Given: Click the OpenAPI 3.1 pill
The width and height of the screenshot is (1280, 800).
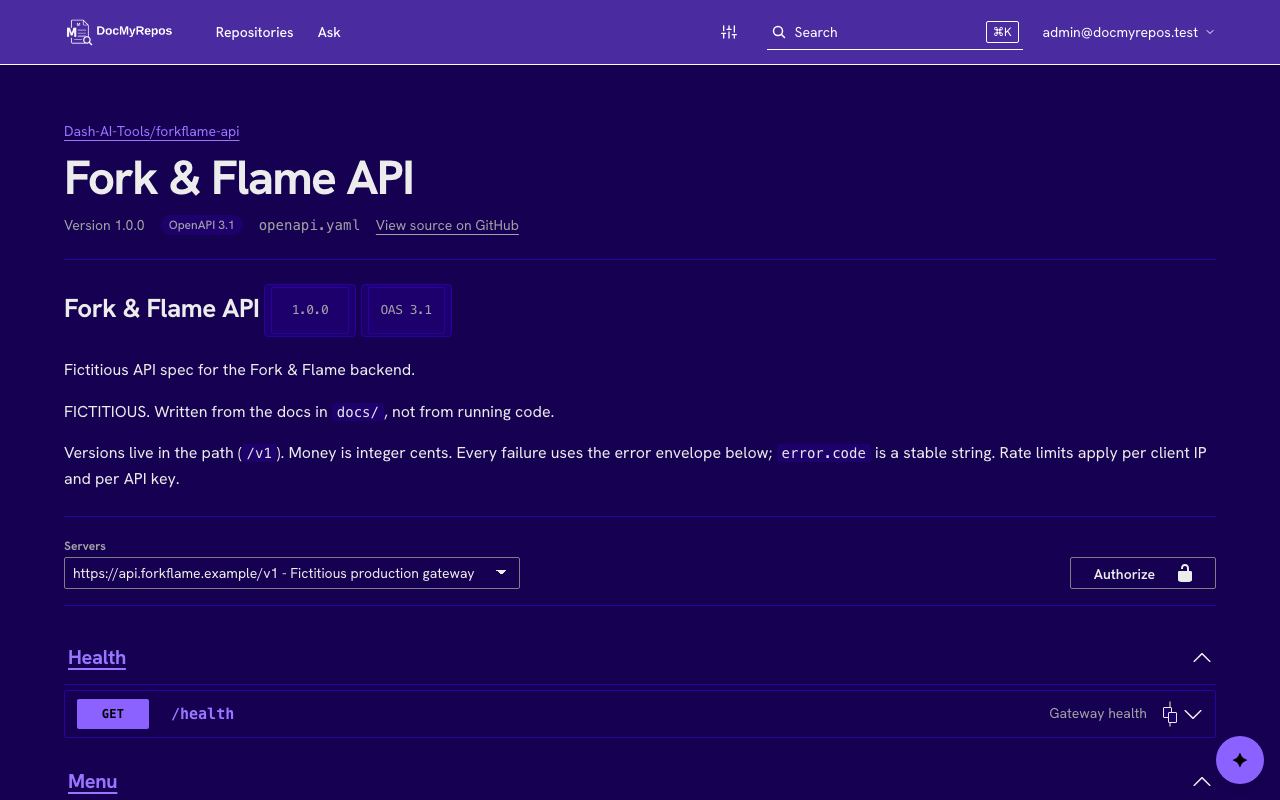Looking at the screenshot, I should [201, 225].
